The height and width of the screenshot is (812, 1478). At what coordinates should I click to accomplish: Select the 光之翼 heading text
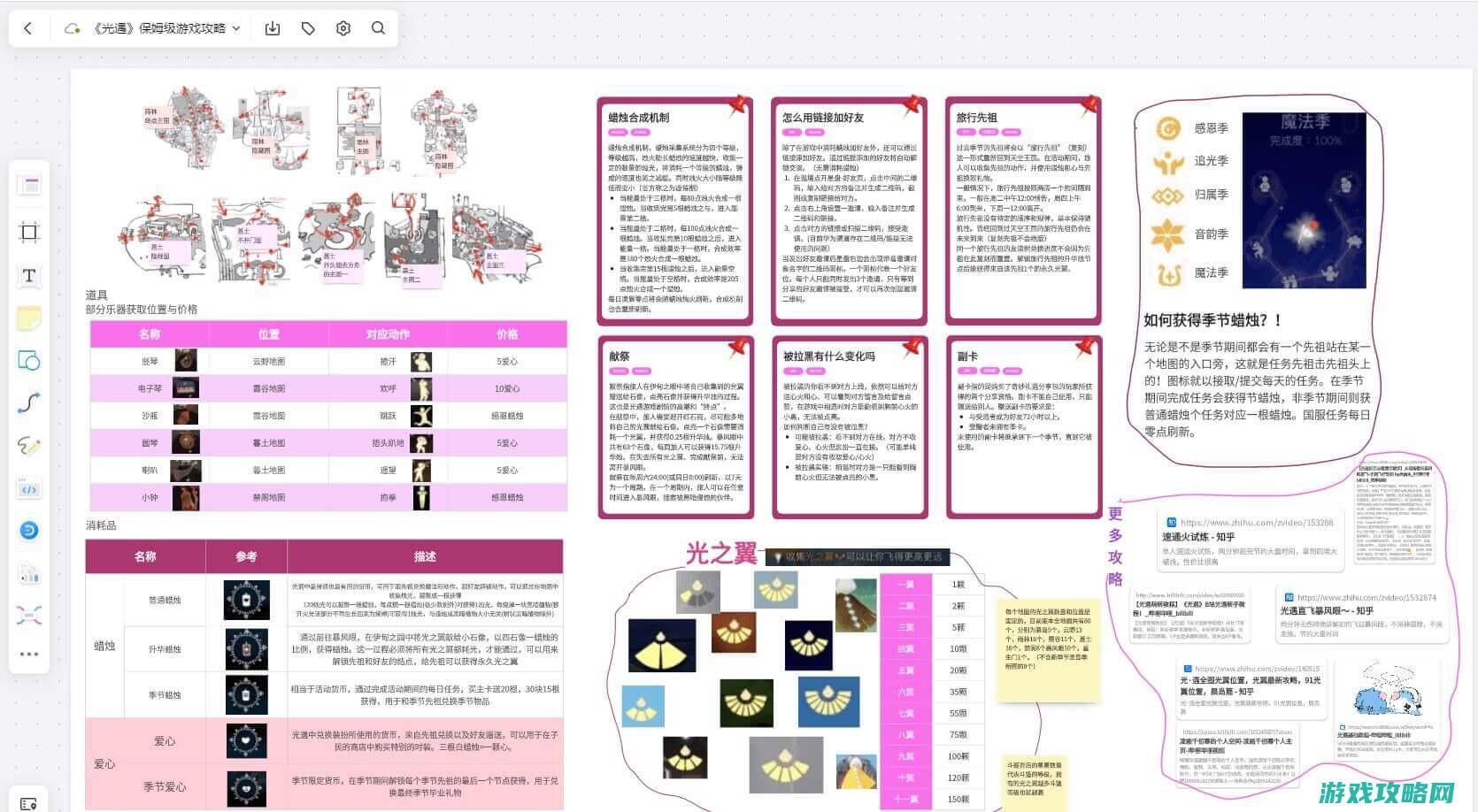click(x=721, y=554)
